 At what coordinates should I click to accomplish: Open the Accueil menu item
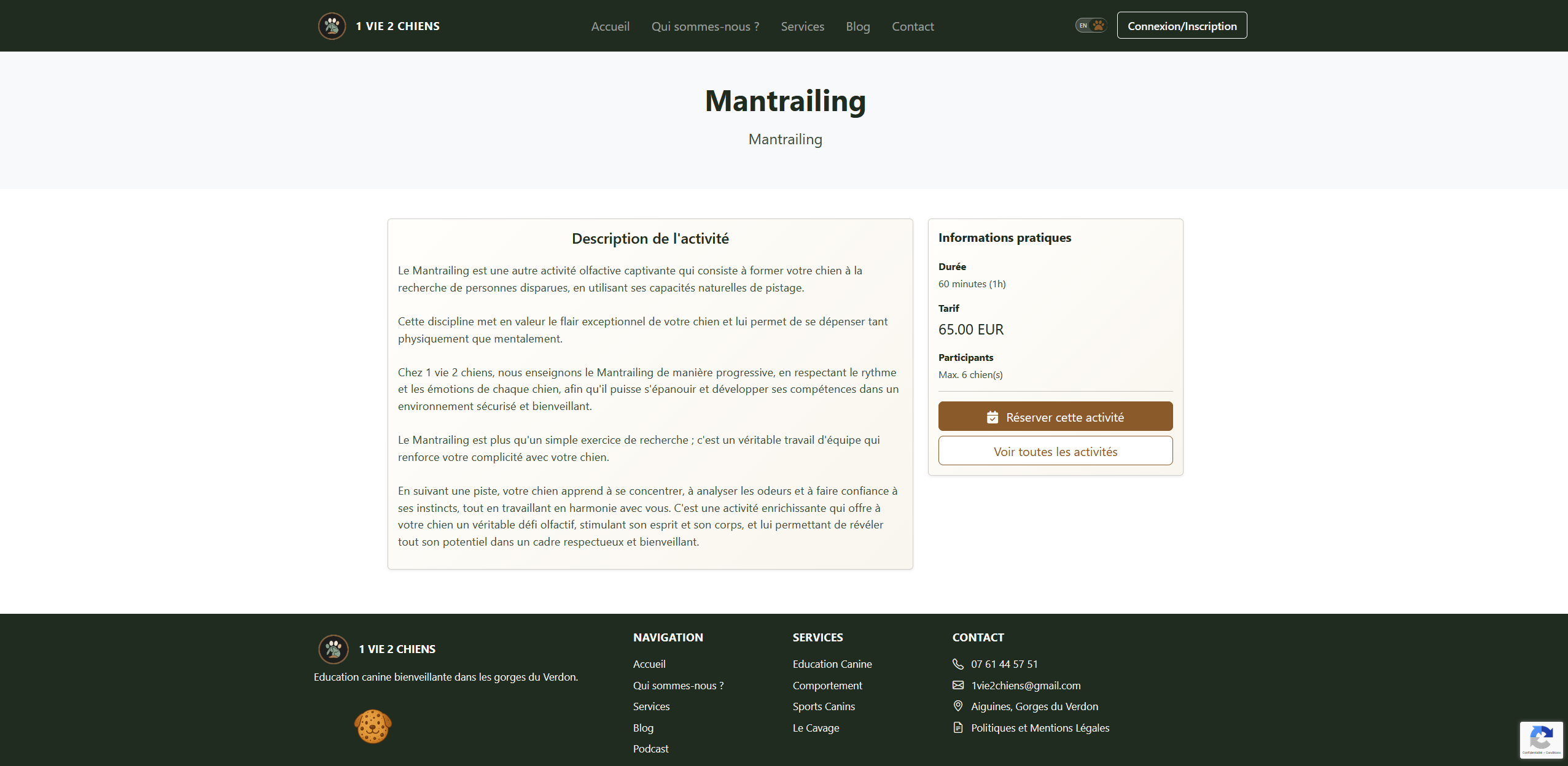click(610, 26)
